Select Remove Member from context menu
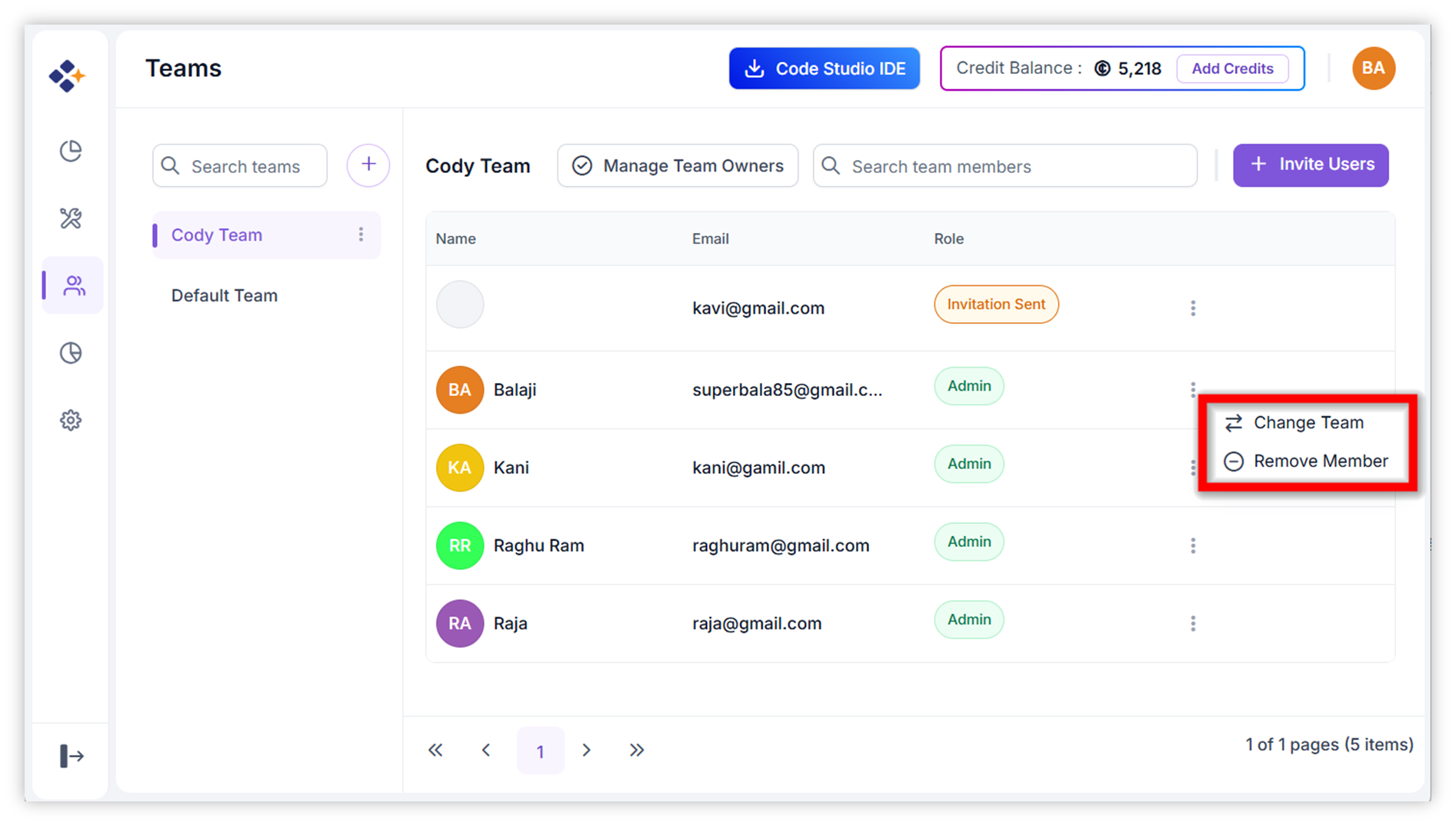Screen dimensions: 1456x826 [1320, 461]
